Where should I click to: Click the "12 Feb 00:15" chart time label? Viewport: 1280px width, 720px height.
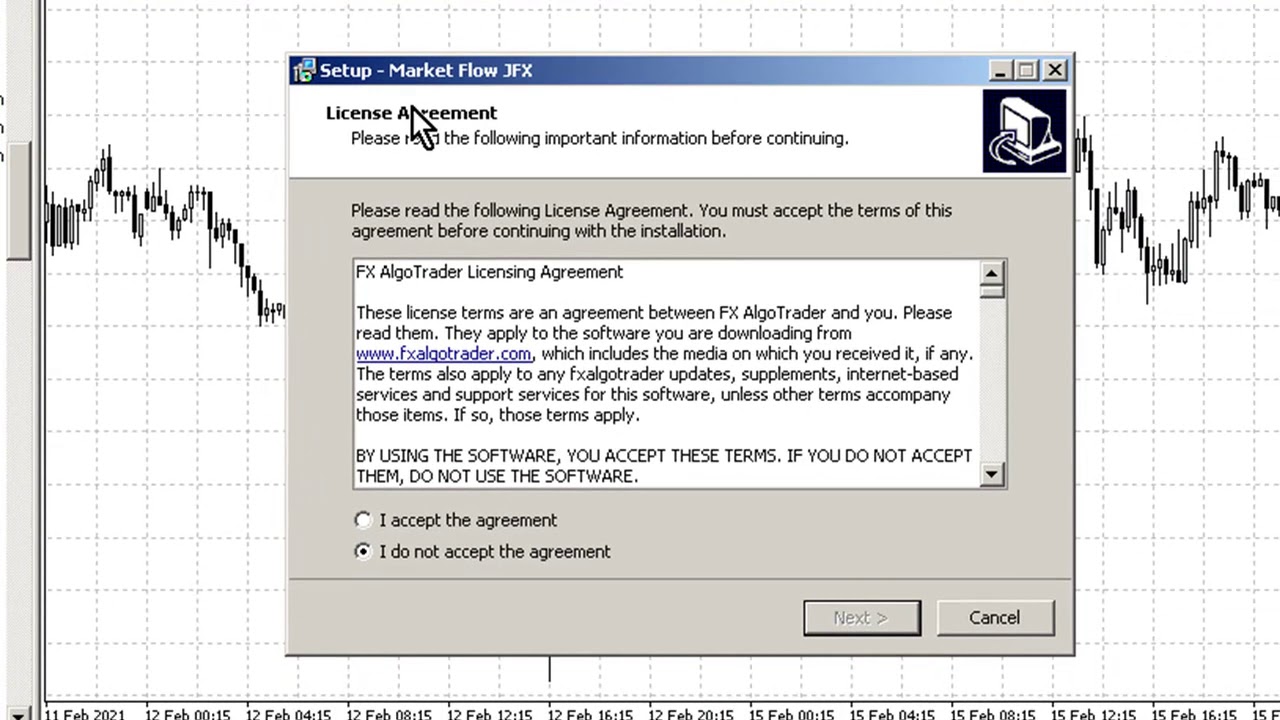pos(188,714)
